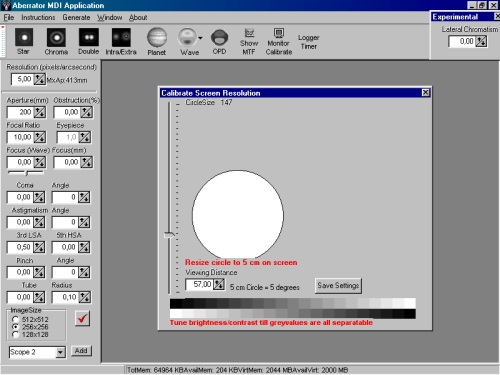Screen dimensions: 500x375
Task: Open the Wave front icon
Action: point(188,41)
